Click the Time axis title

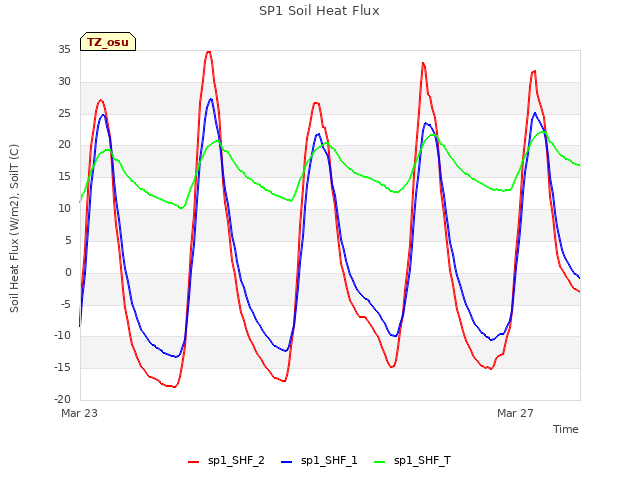tap(566, 429)
